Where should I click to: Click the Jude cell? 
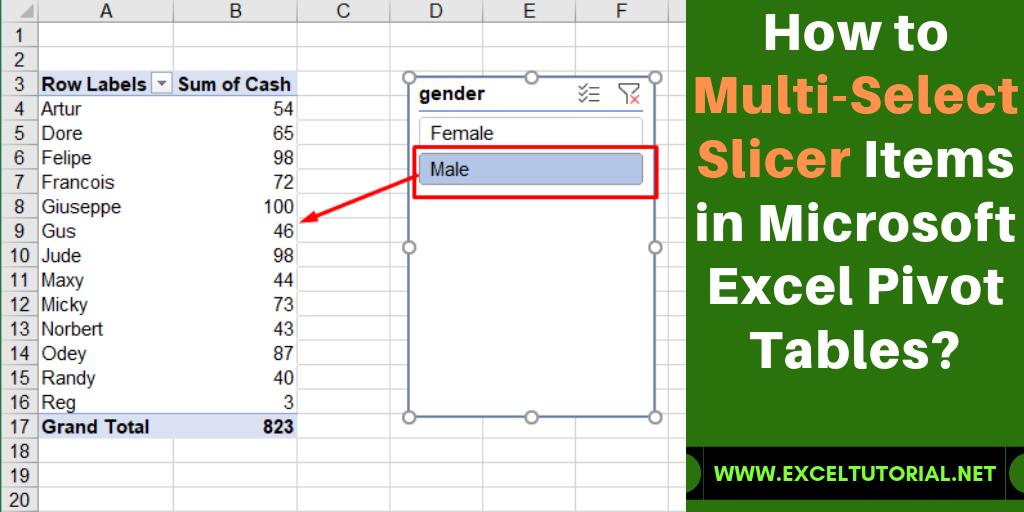click(106, 255)
